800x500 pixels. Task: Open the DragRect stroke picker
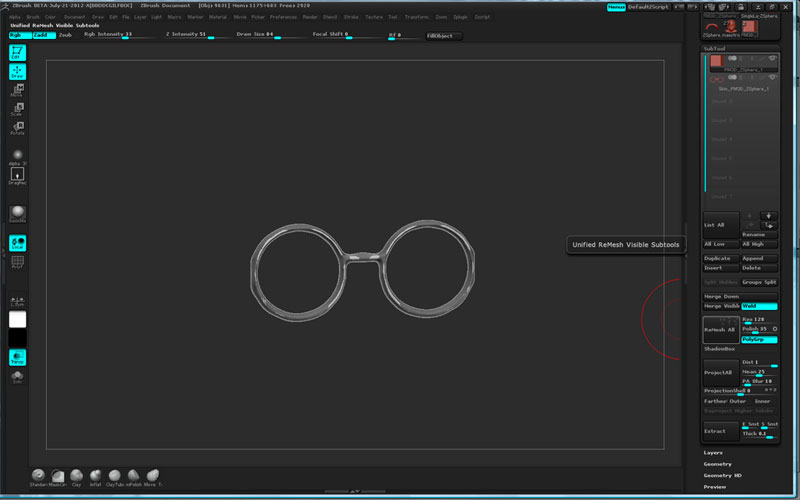[17, 176]
